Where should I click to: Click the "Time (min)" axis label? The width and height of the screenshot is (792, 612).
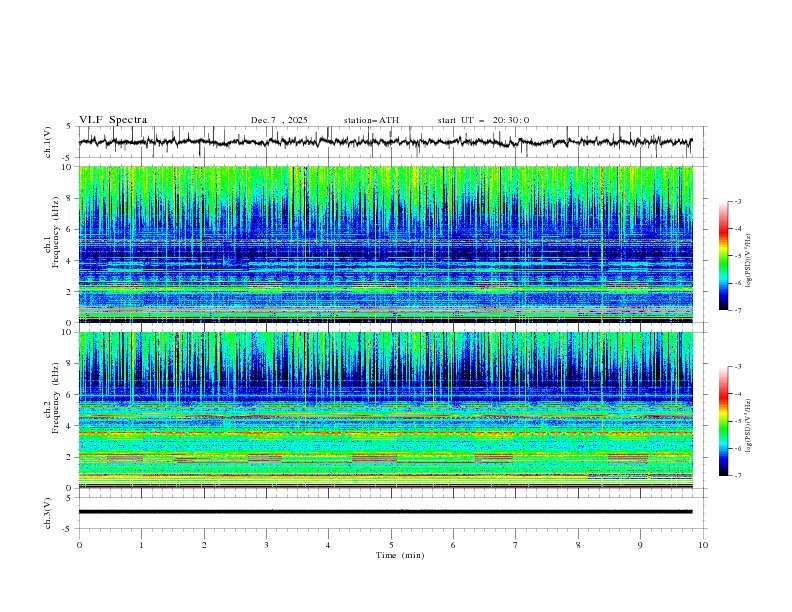[x=400, y=555]
